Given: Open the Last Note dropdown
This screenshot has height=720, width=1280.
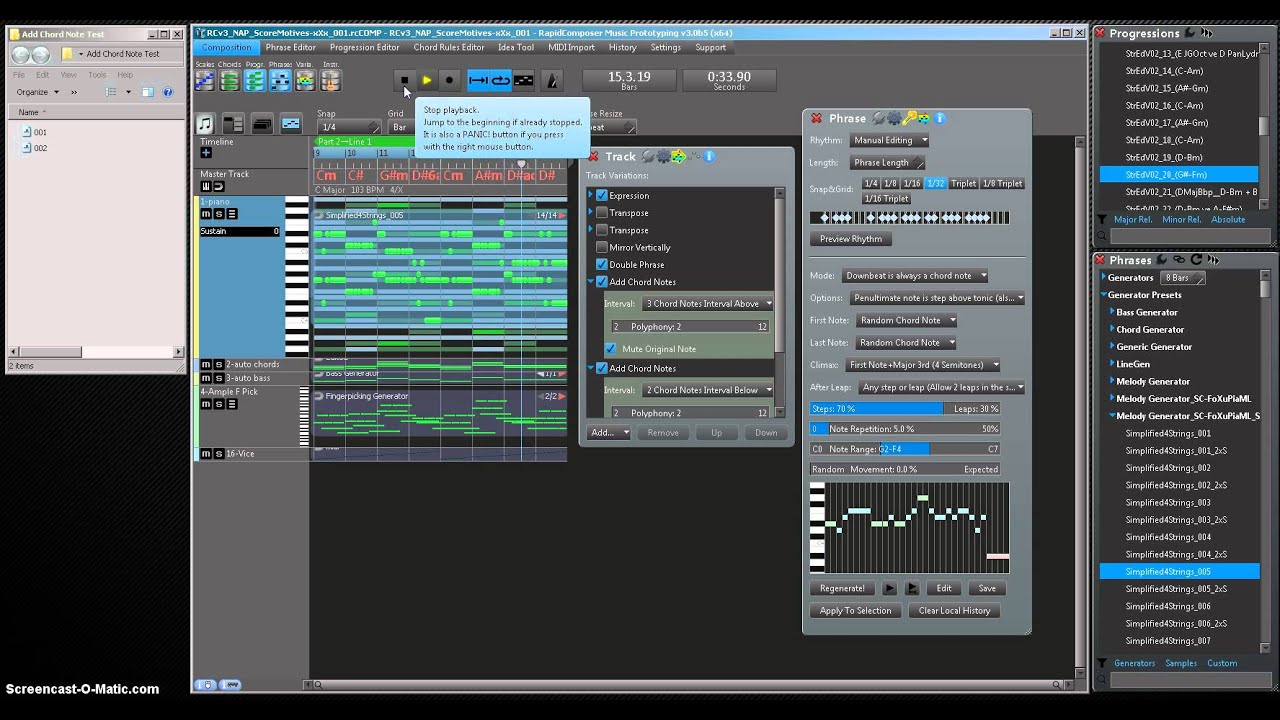Looking at the screenshot, I should point(907,342).
